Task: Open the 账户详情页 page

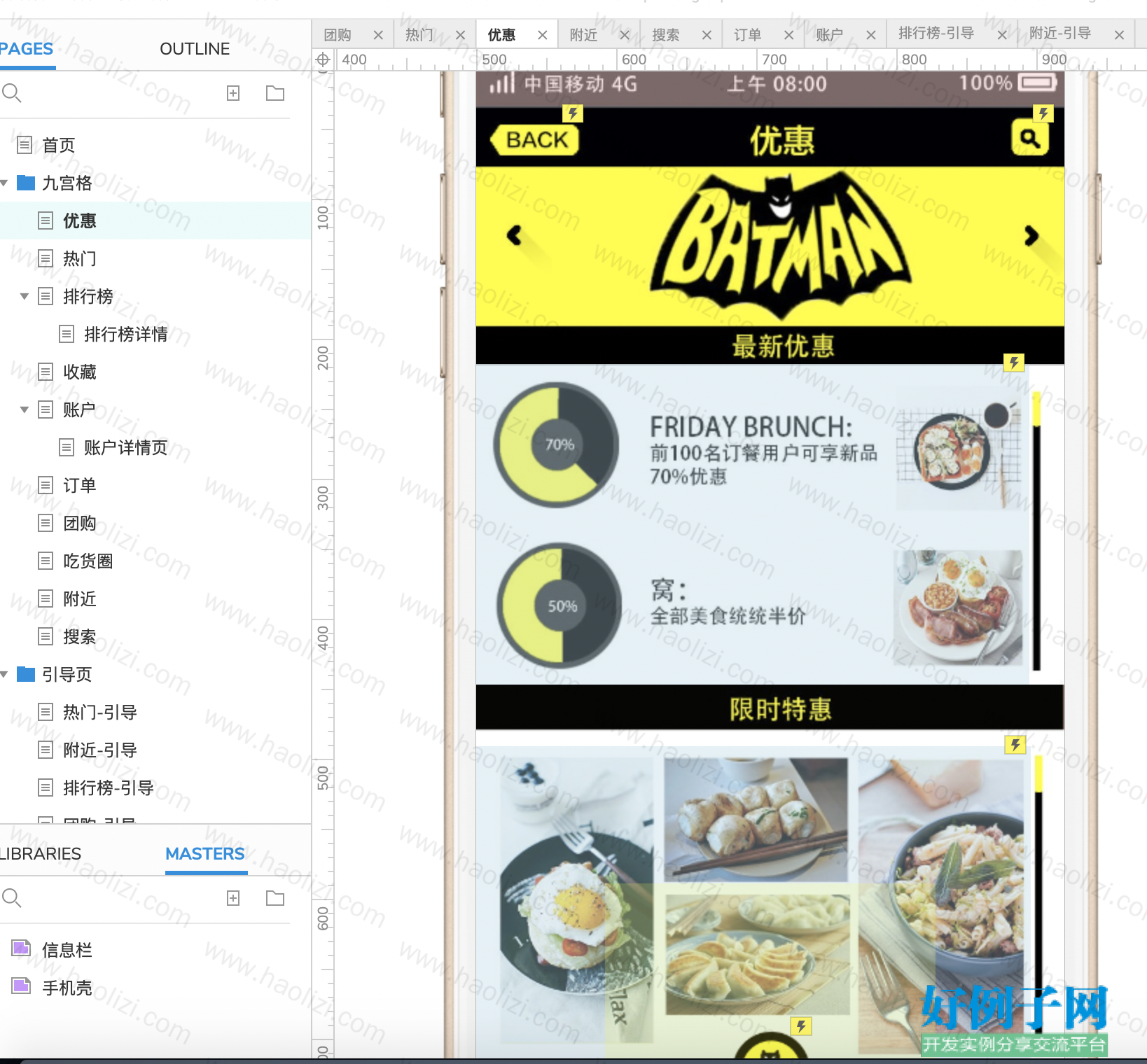Action: click(x=126, y=448)
